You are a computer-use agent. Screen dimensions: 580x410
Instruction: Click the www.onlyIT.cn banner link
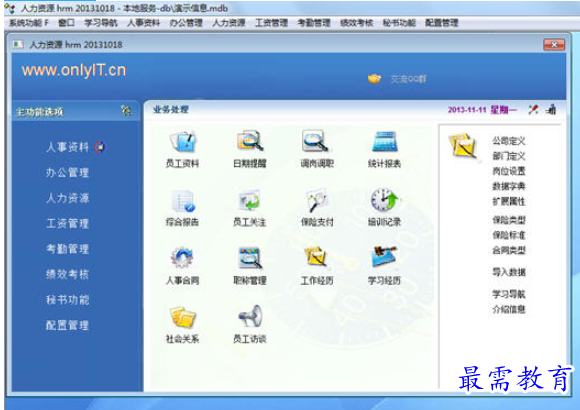click(74, 70)
